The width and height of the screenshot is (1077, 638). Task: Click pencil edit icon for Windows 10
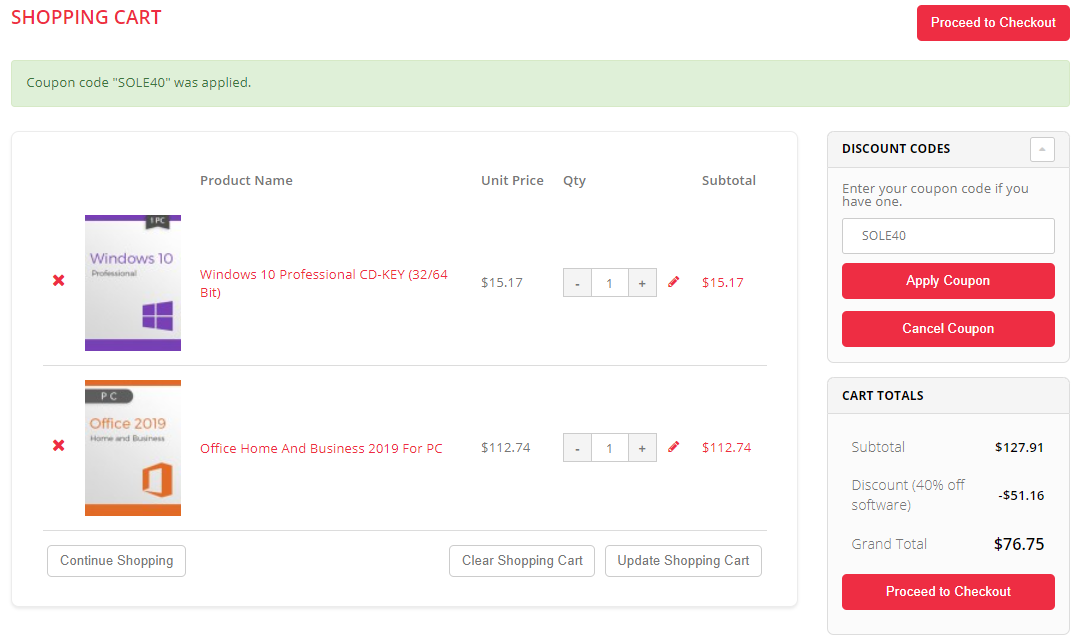[x=673, y=282]
